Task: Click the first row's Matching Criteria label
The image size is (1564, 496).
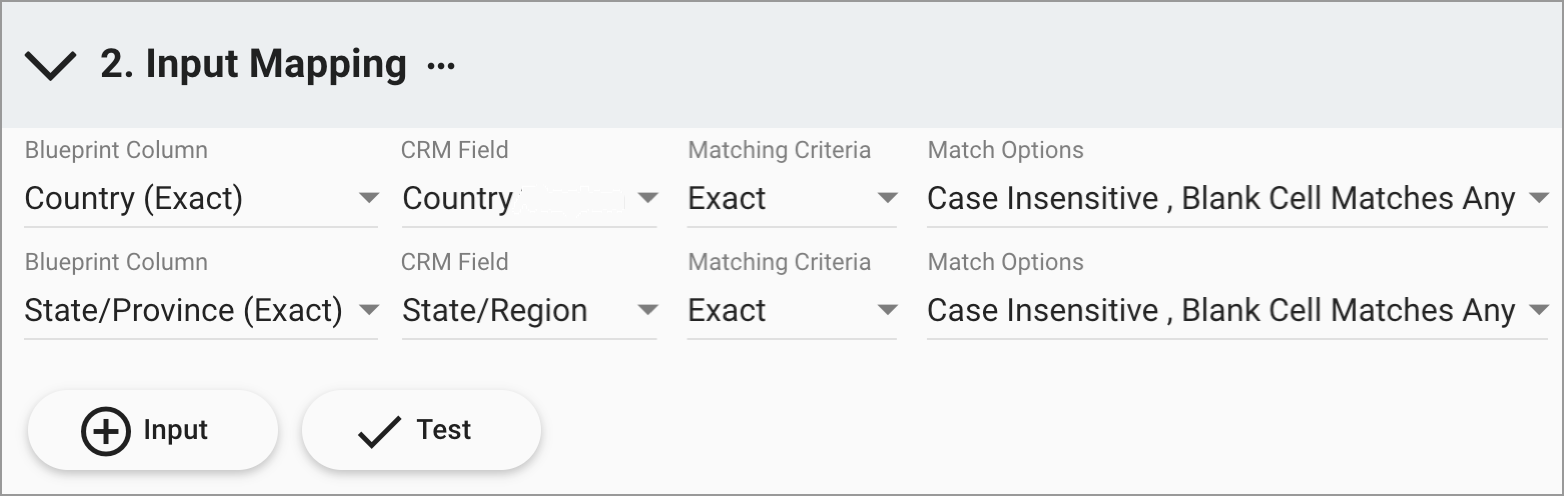Action: [x=779, y=150]
